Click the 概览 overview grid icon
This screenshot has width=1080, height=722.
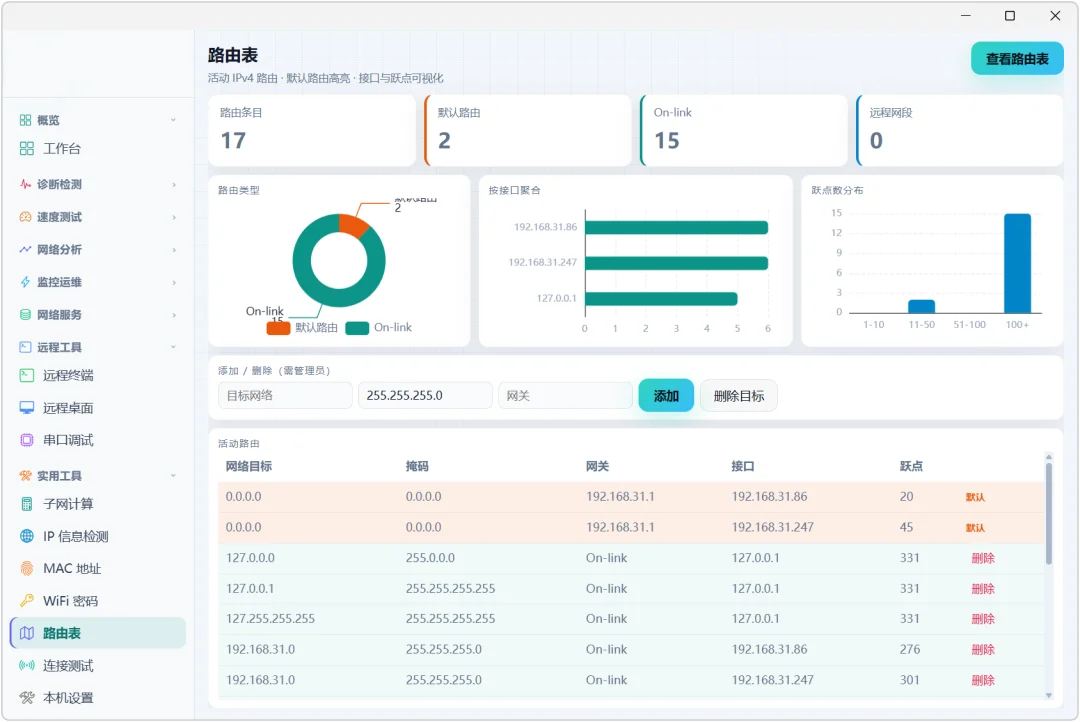pos(25,121)
